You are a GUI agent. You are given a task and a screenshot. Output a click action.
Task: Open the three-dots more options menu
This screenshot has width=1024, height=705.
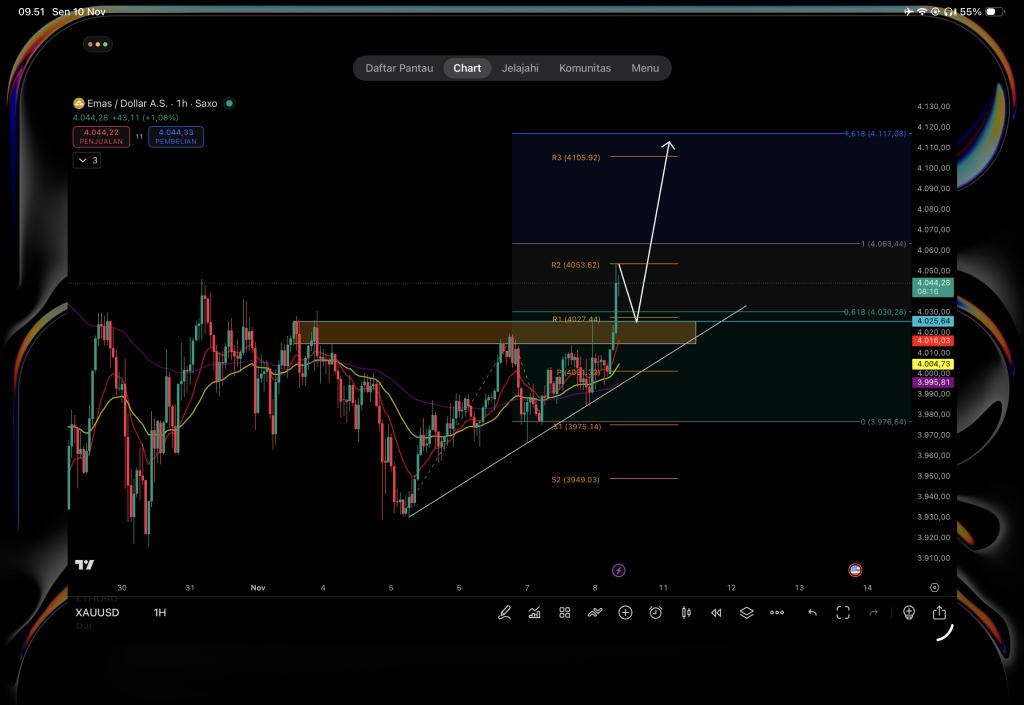coord(777,612)
